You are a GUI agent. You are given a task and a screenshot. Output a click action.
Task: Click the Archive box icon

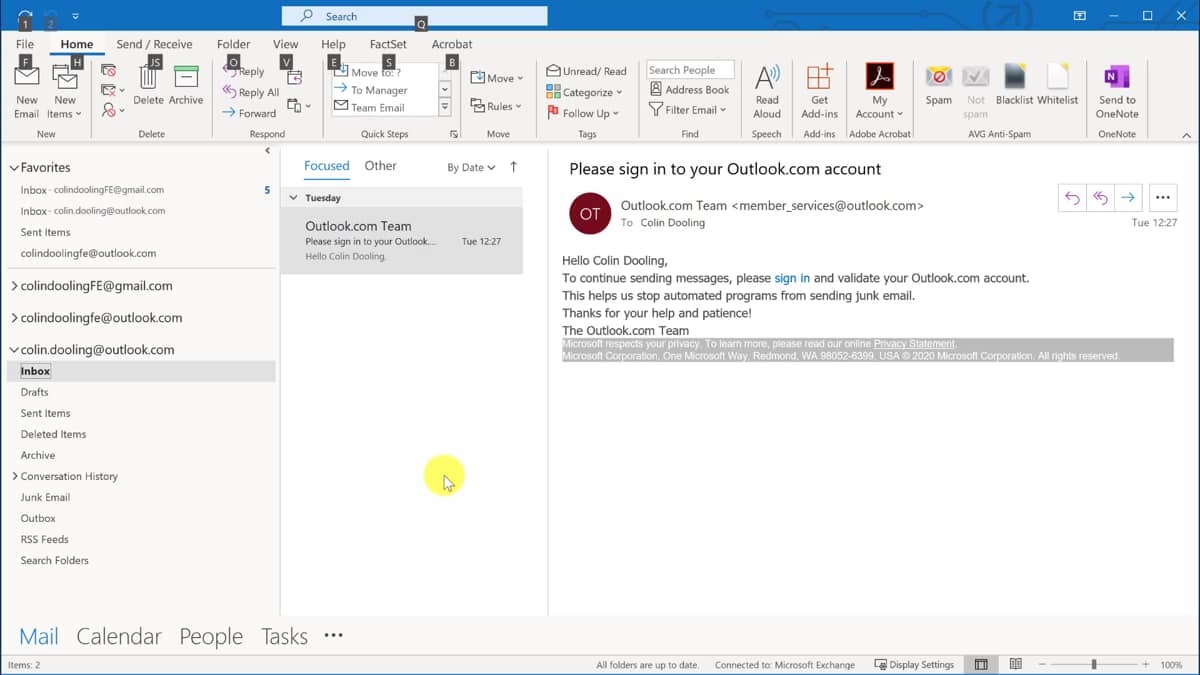click(186, 78)
